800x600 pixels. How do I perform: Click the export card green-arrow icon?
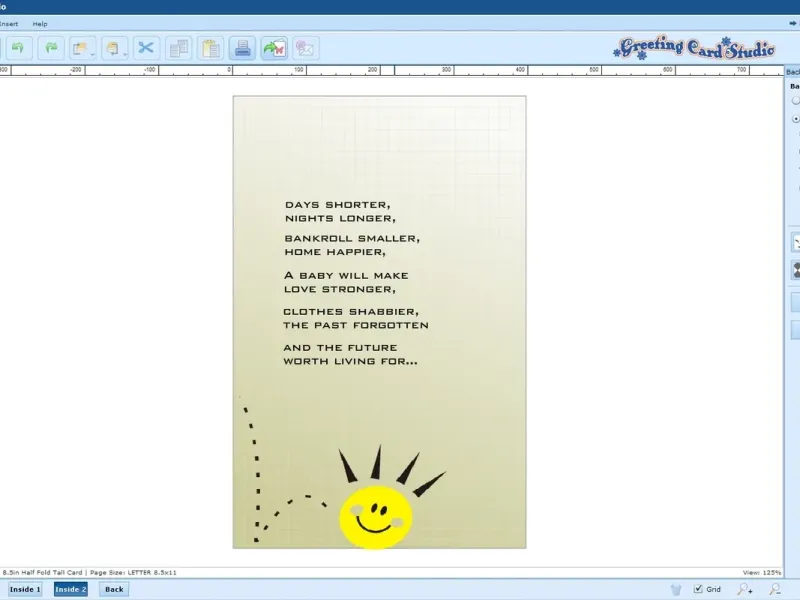(274, 48)
